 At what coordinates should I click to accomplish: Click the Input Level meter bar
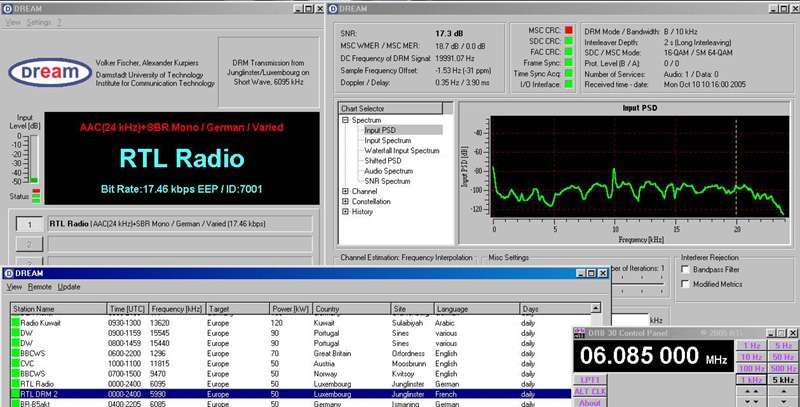(x=34, y=159)
